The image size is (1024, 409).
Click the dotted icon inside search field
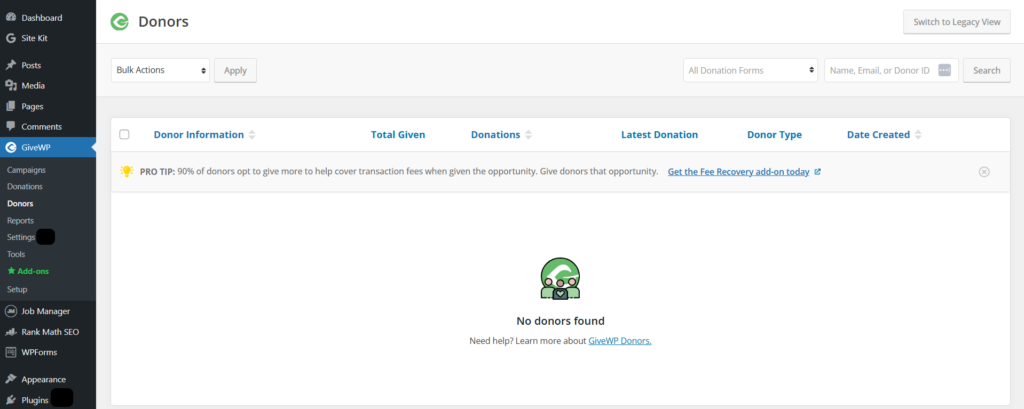(944, 71)
